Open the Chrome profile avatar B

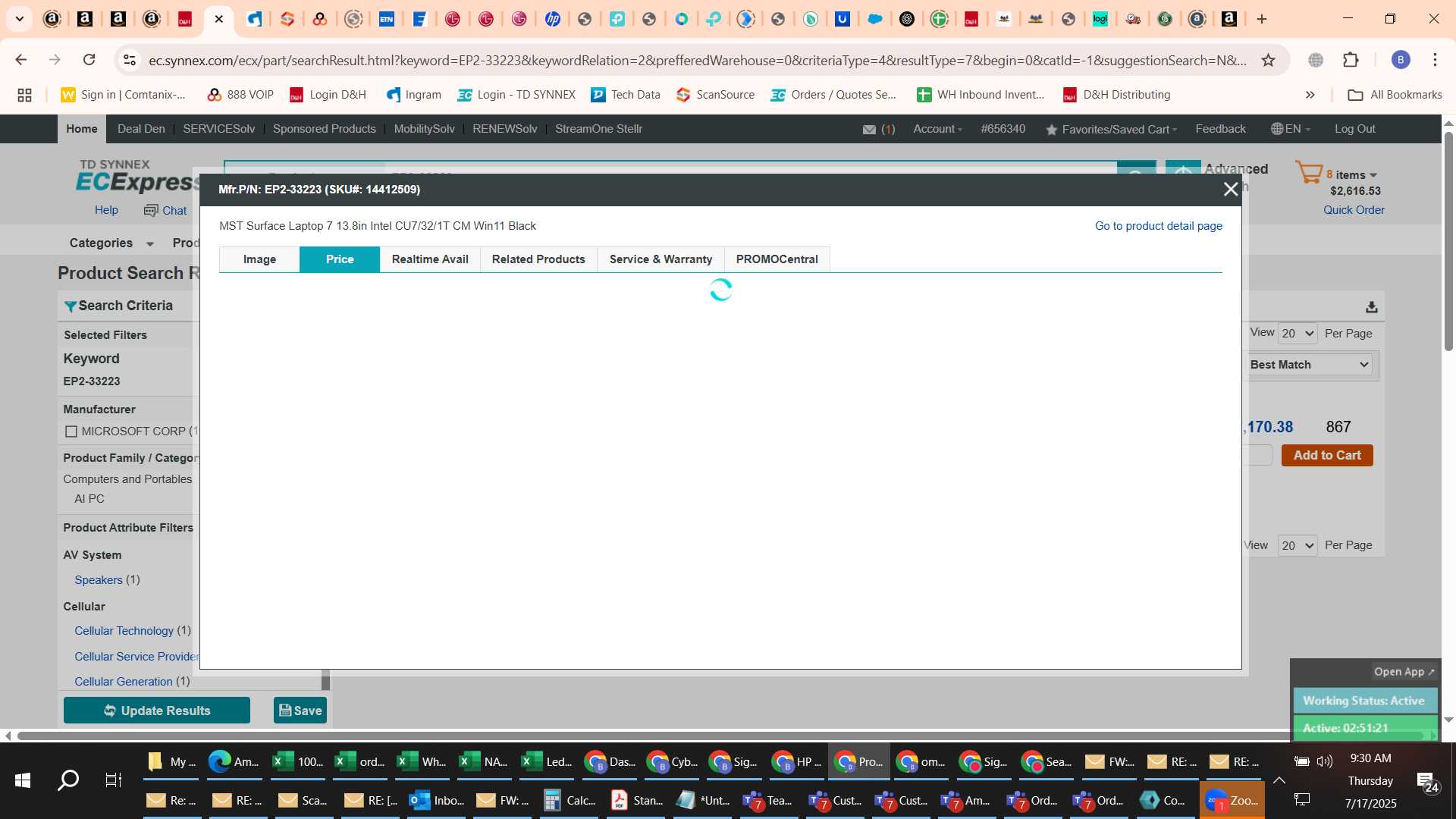[1400, 60]
